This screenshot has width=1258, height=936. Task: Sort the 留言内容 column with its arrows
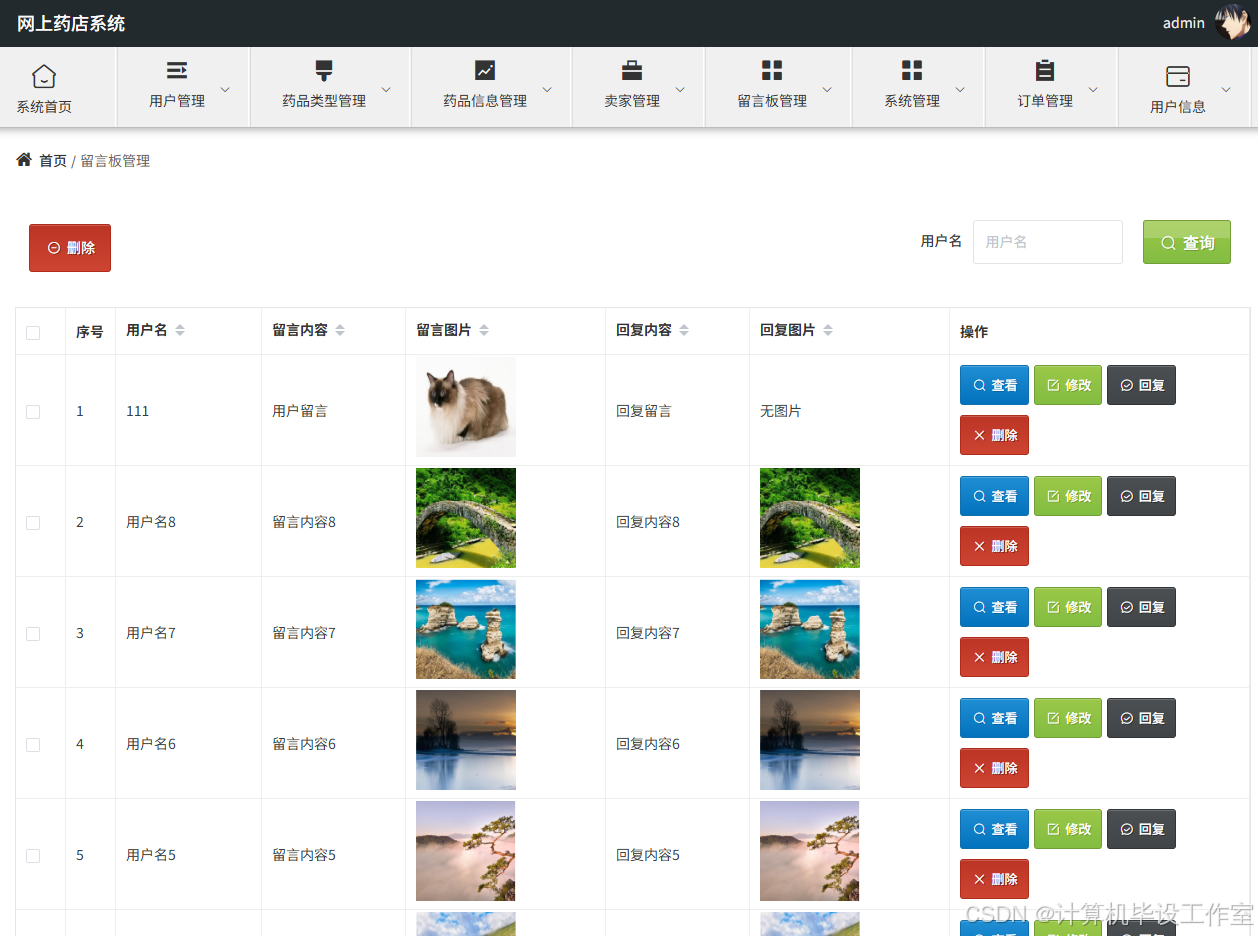tap(340, 330)
